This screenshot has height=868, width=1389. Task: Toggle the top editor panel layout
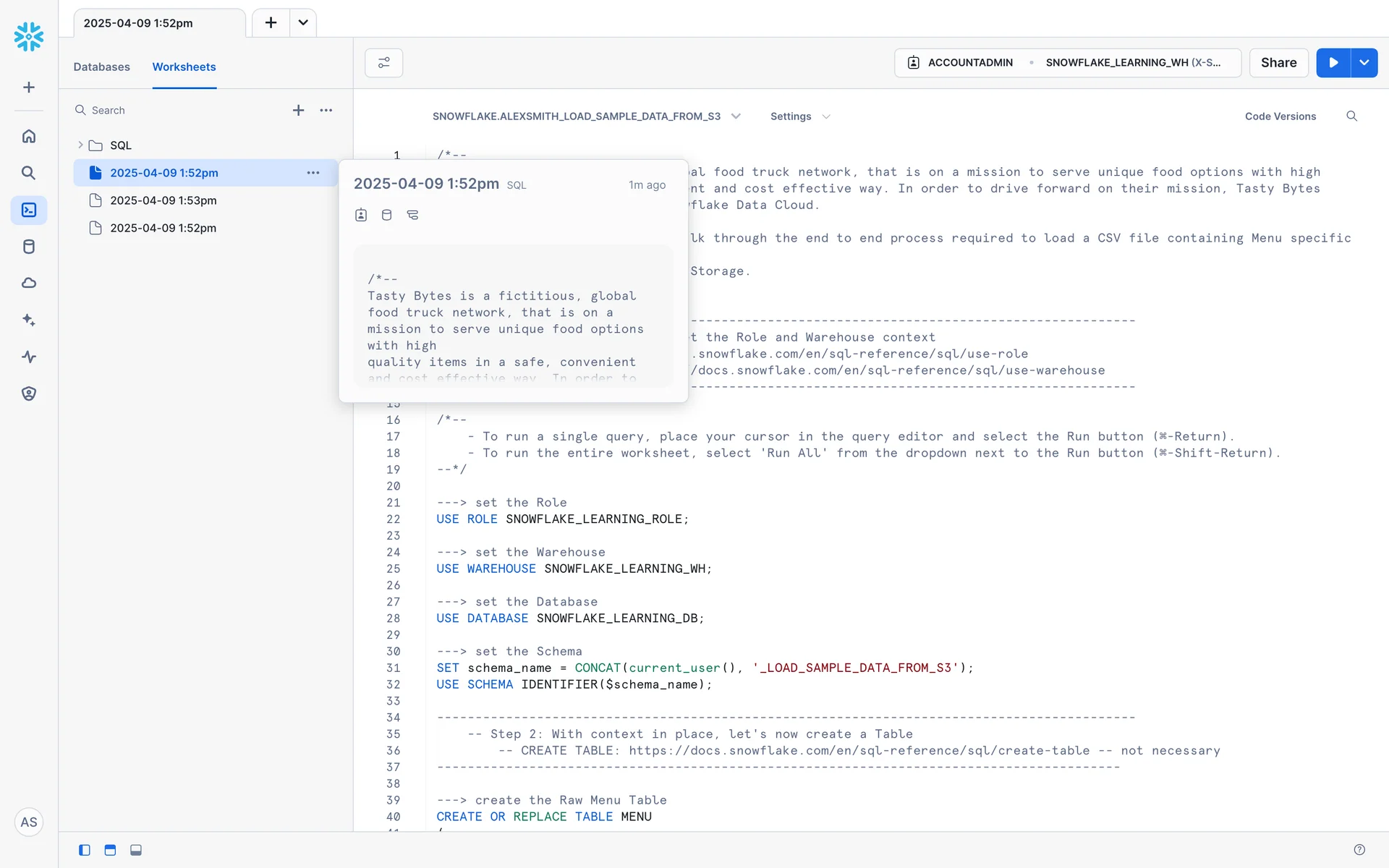pyautogui.click(x=110, y=850)
